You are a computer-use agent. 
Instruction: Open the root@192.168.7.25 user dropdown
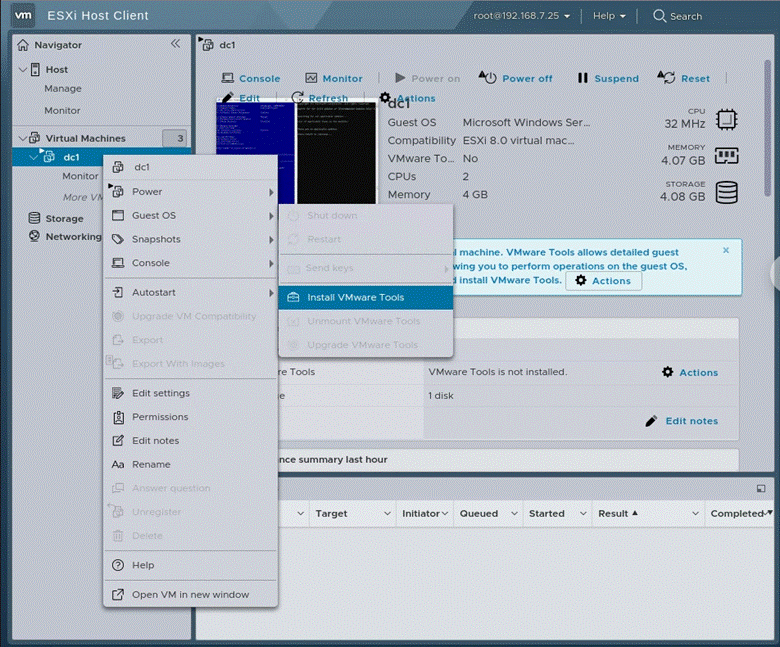click(x=522, y=16)
